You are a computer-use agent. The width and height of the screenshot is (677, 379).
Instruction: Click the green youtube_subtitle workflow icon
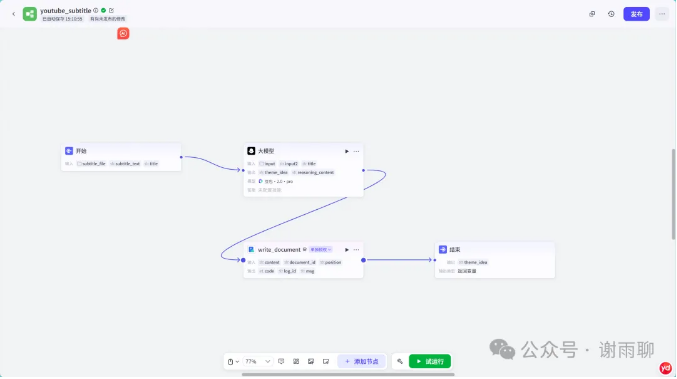[30, 14]
